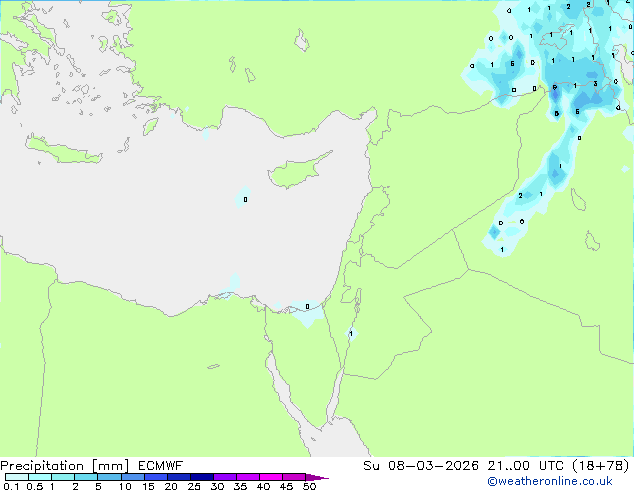Image resolution: width=634 pixels, height=490 pixels.
Task: Click the 20 to 25 mm legend swatch
Action: coord(178,477)
